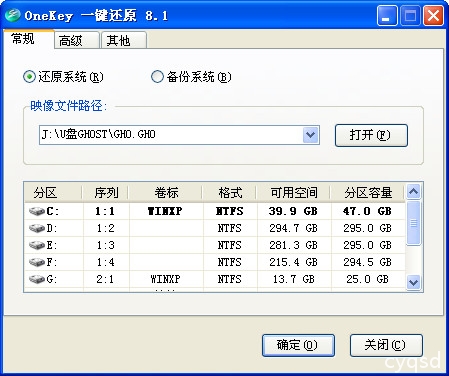Screen dimensions: 449x376
Task: Click the 打开(F) open button
Action: pyautogui.click(x=371, y=135)
